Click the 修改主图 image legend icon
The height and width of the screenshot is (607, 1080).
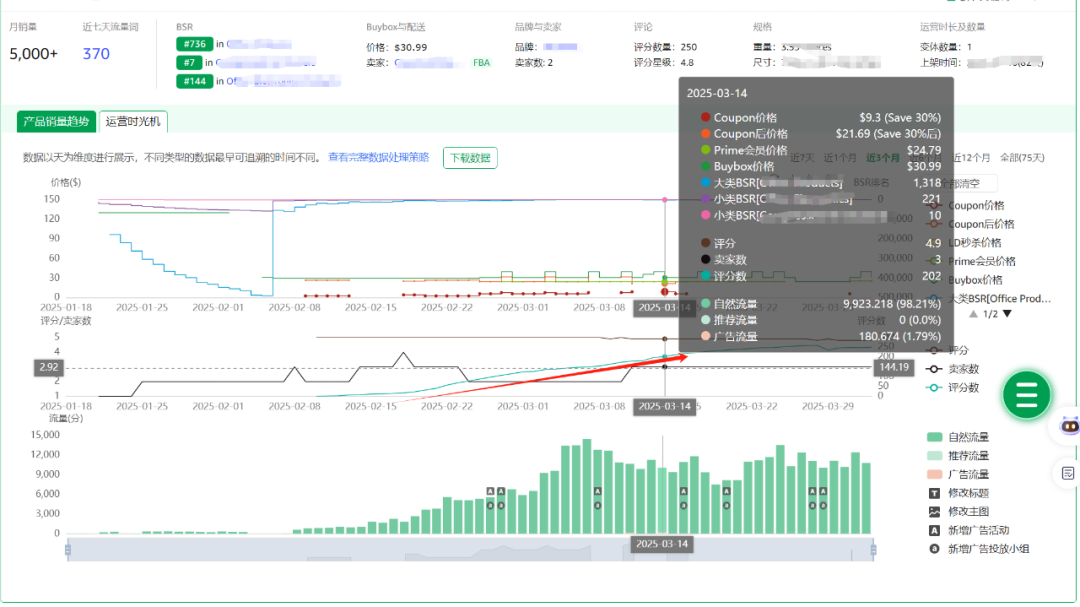(933, 511)
